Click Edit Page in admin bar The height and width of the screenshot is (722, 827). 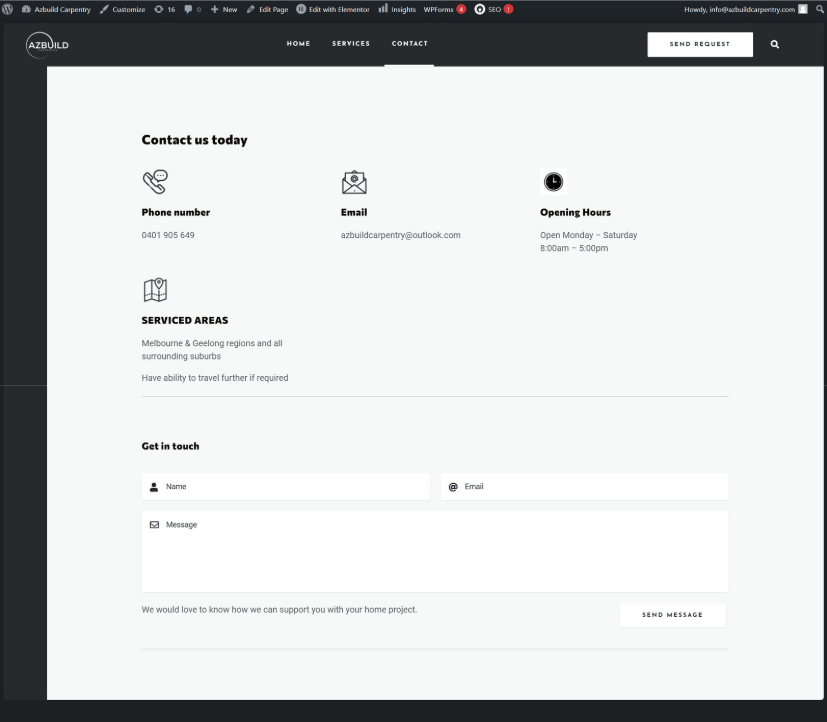(267, 9)
